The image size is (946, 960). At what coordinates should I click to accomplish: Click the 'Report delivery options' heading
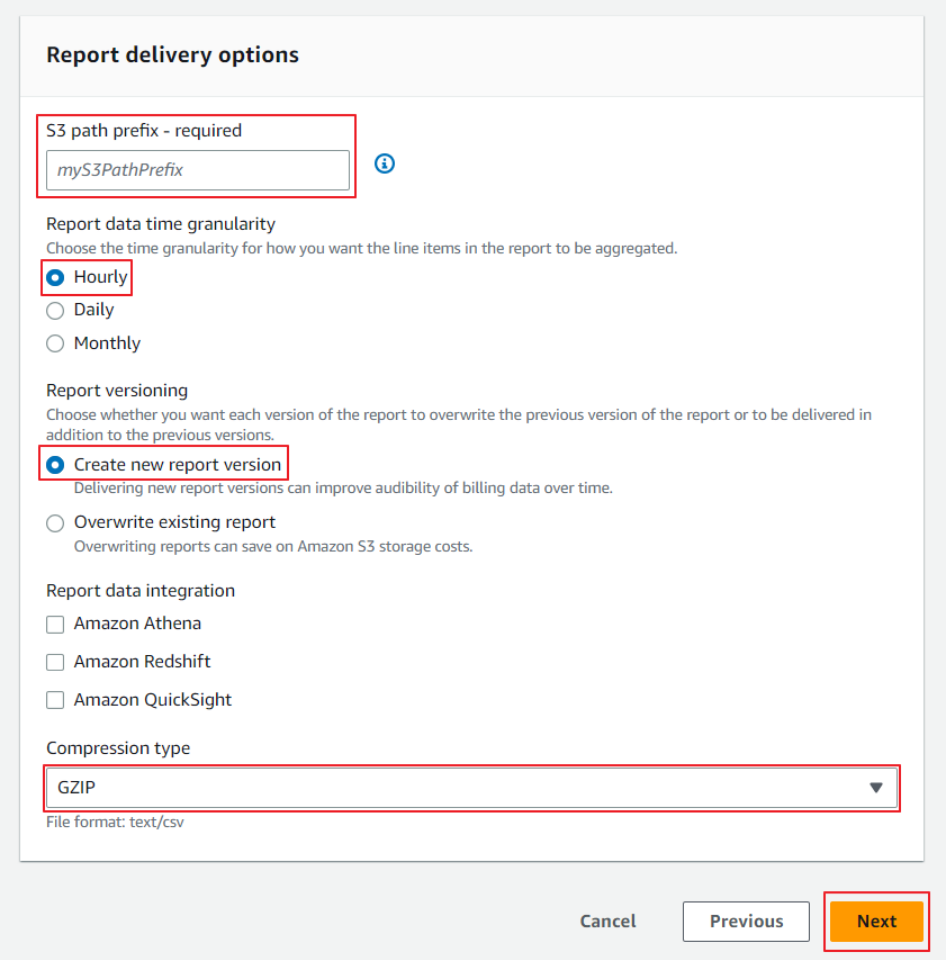coord(172,55)
